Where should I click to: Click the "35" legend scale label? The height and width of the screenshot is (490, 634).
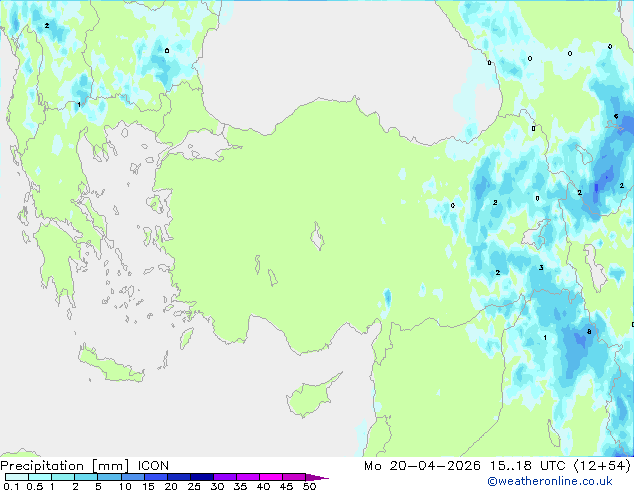click(x=240, y=486)
